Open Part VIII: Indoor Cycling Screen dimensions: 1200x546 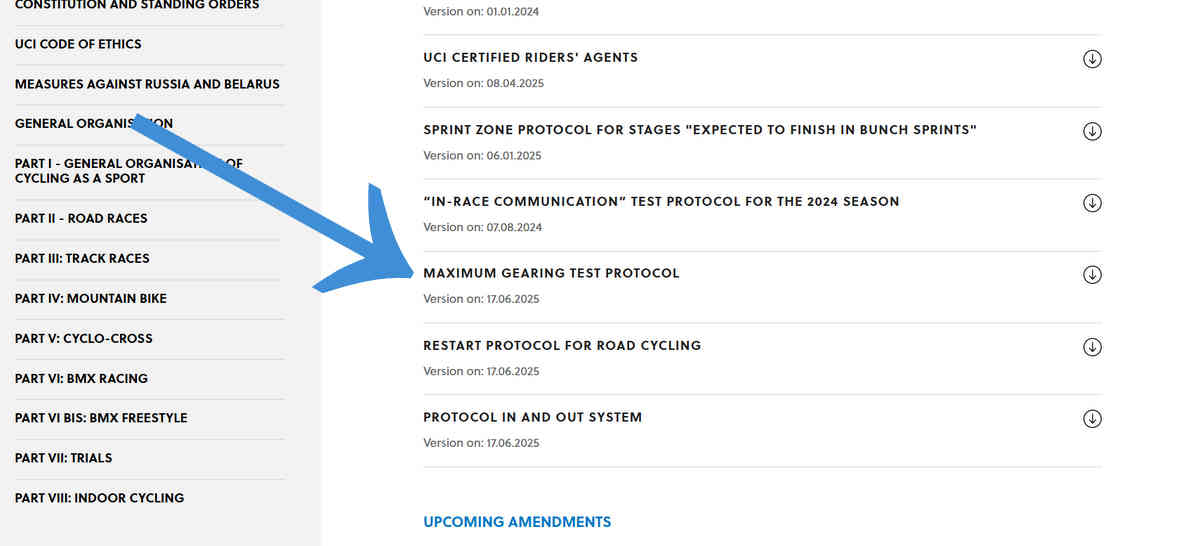[99, 498]
